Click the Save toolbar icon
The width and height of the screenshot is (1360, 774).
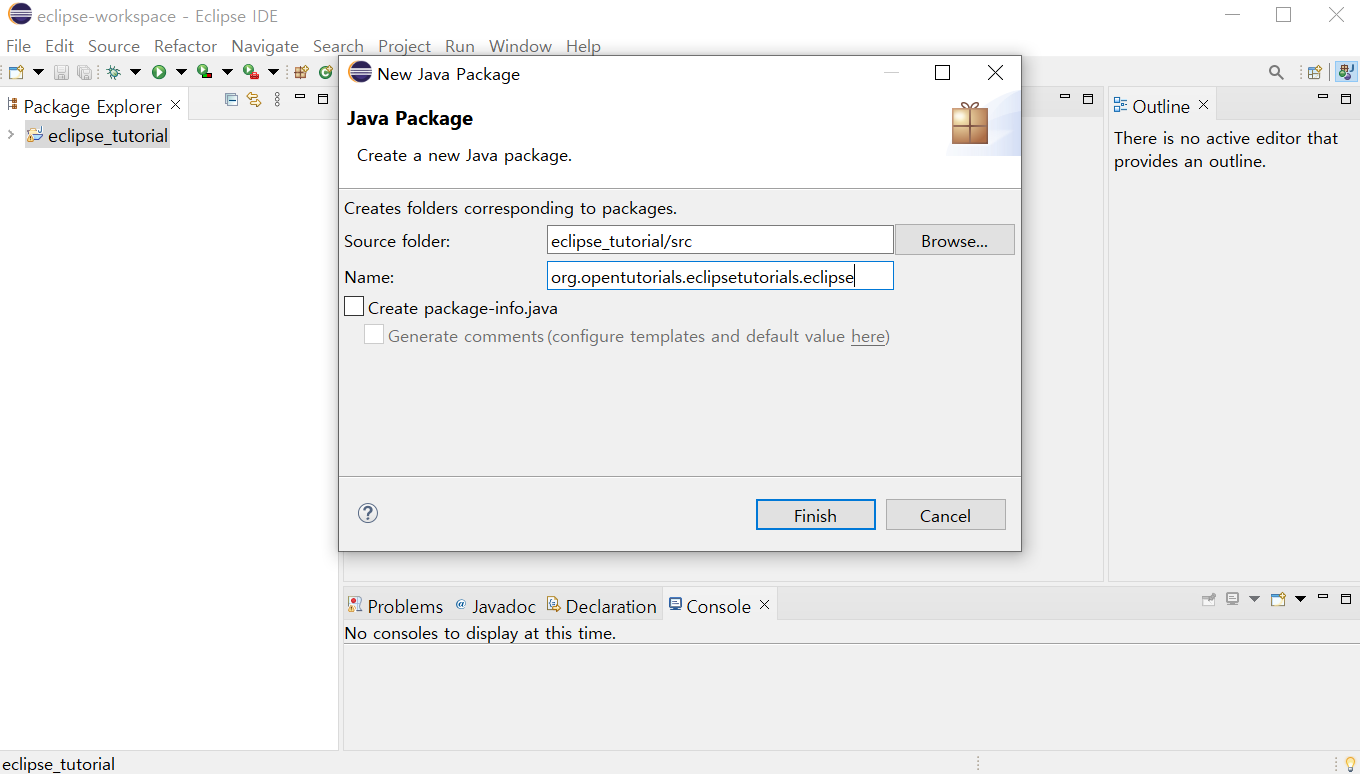click(61, 72)
